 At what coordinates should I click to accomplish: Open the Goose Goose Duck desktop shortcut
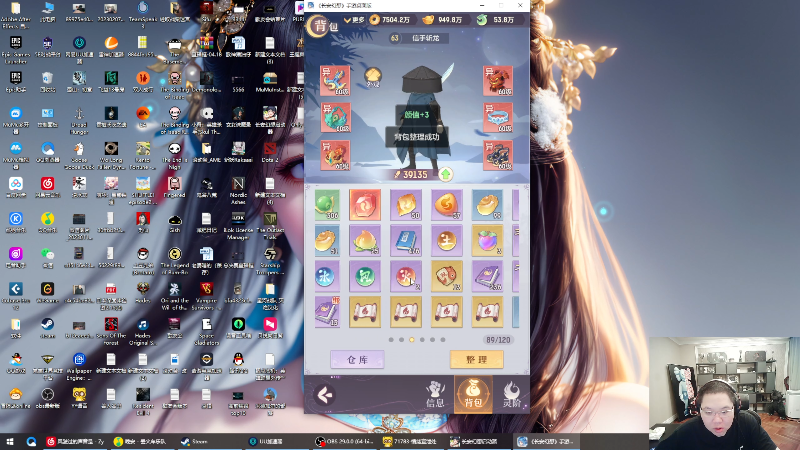point(79,156)
